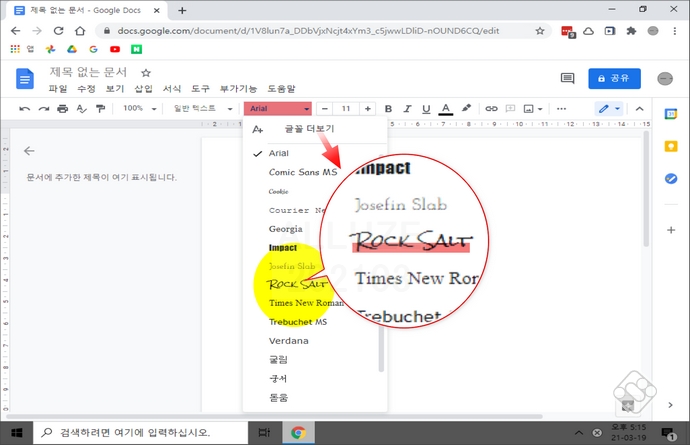Open the text color picker
The height and width of the screenshot is (445, 690).
click(446, 109)
